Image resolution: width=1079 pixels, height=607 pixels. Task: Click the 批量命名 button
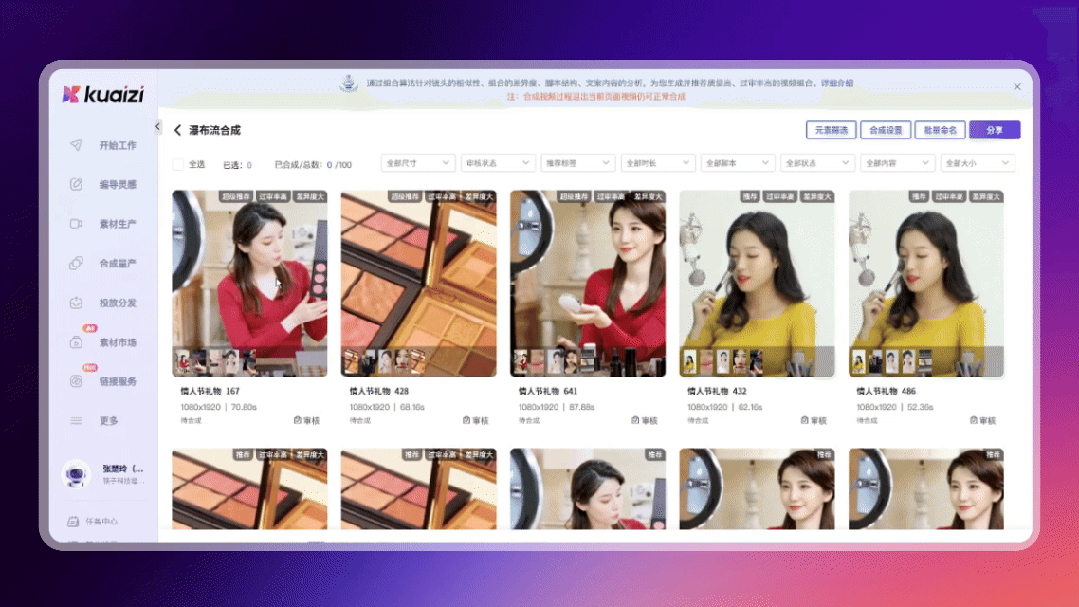coord(939,130)
